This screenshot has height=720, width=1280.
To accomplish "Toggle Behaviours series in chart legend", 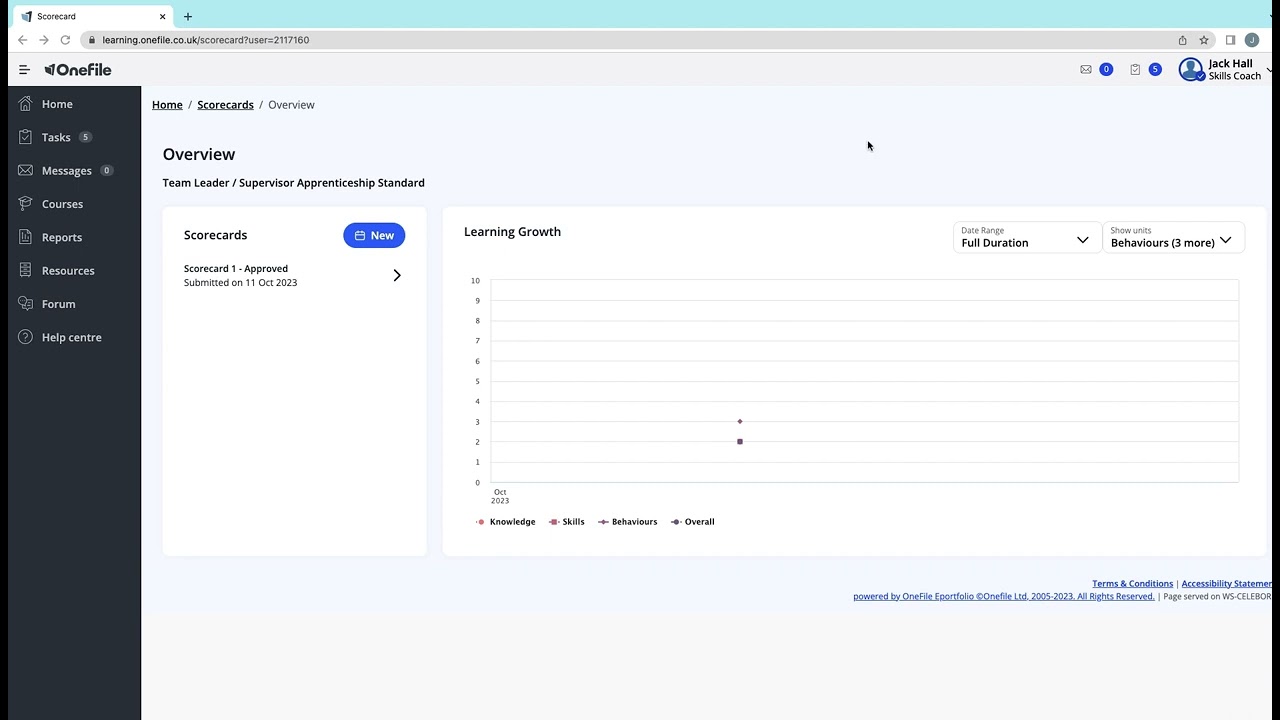I will pyautogui.click(x=628, y=522).
